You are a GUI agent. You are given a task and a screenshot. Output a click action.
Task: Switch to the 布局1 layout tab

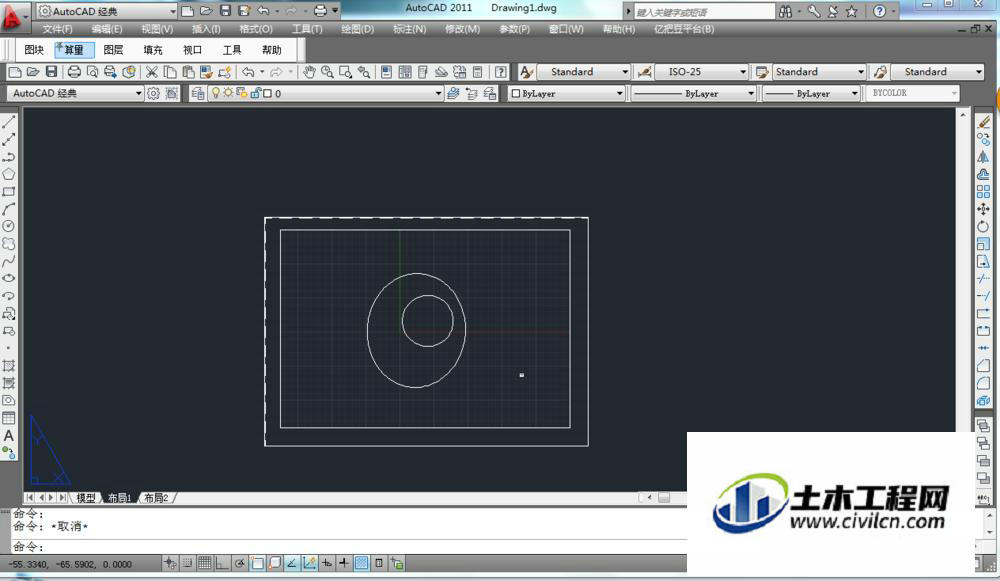click(x=119, y=498)
